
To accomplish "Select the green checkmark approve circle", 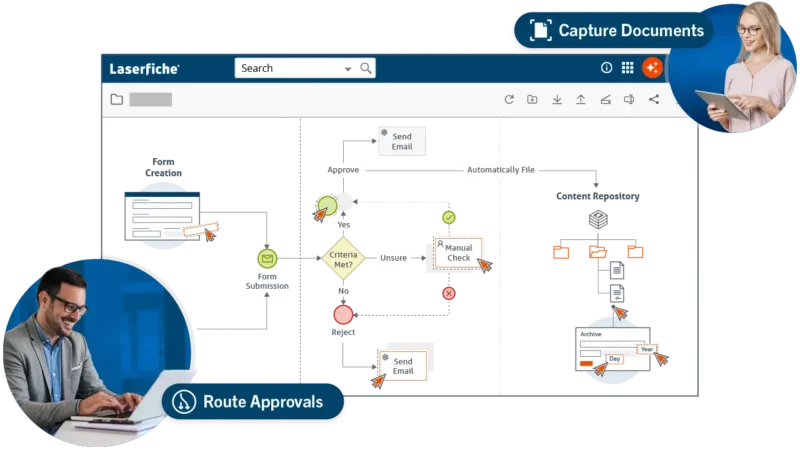I will coord(449,217).
